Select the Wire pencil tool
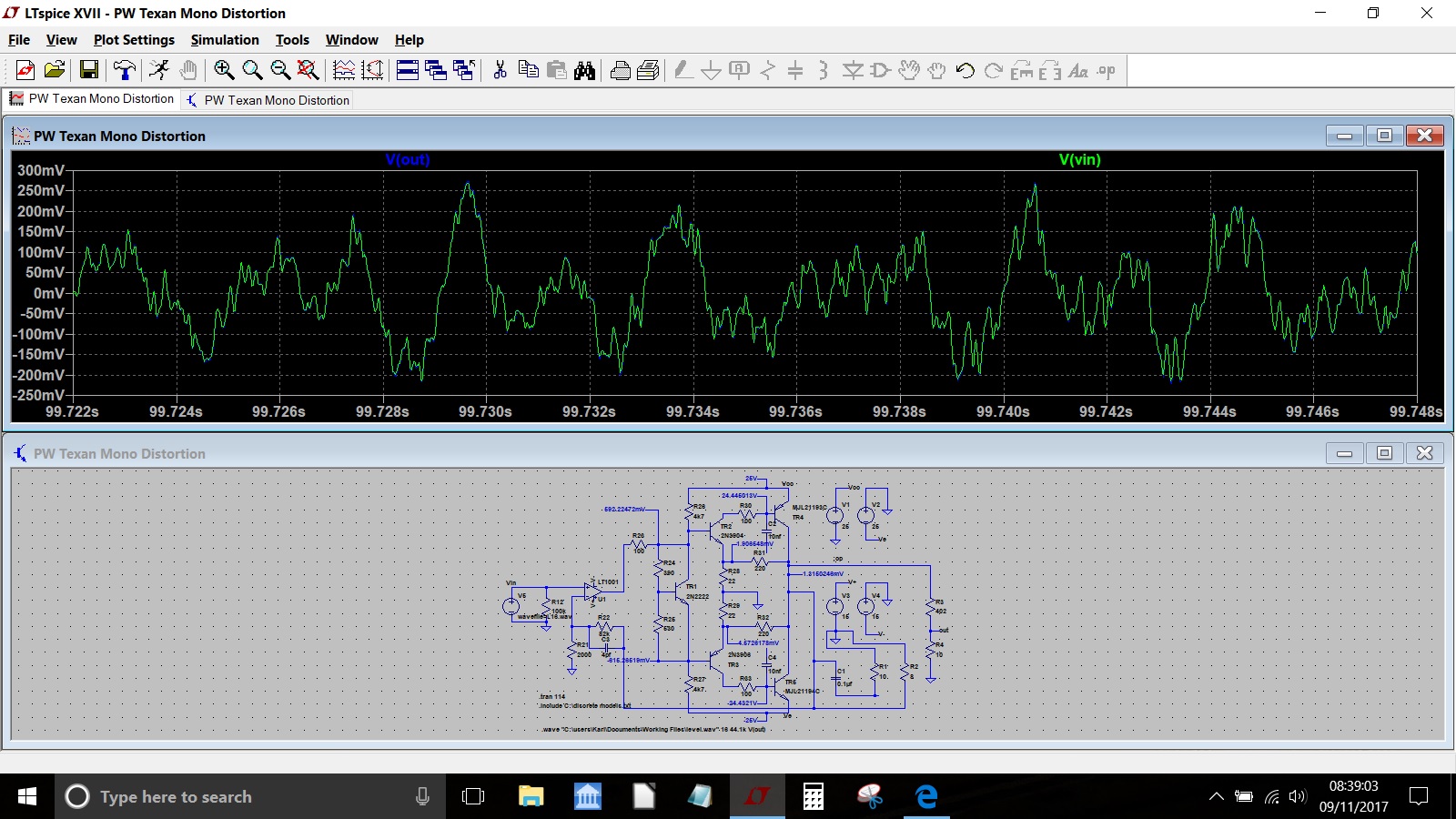This screenshot has height=819, width=1456. click(x=683, y=70)
